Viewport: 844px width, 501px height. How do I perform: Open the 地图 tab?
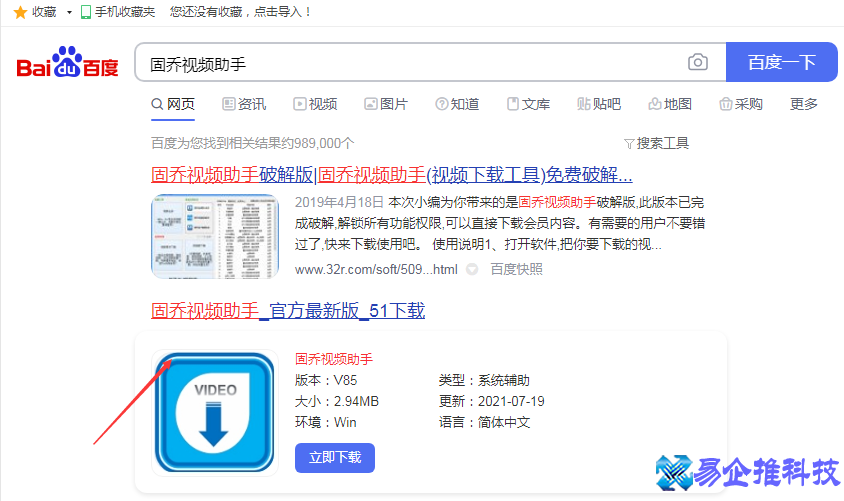coord(670,104)
